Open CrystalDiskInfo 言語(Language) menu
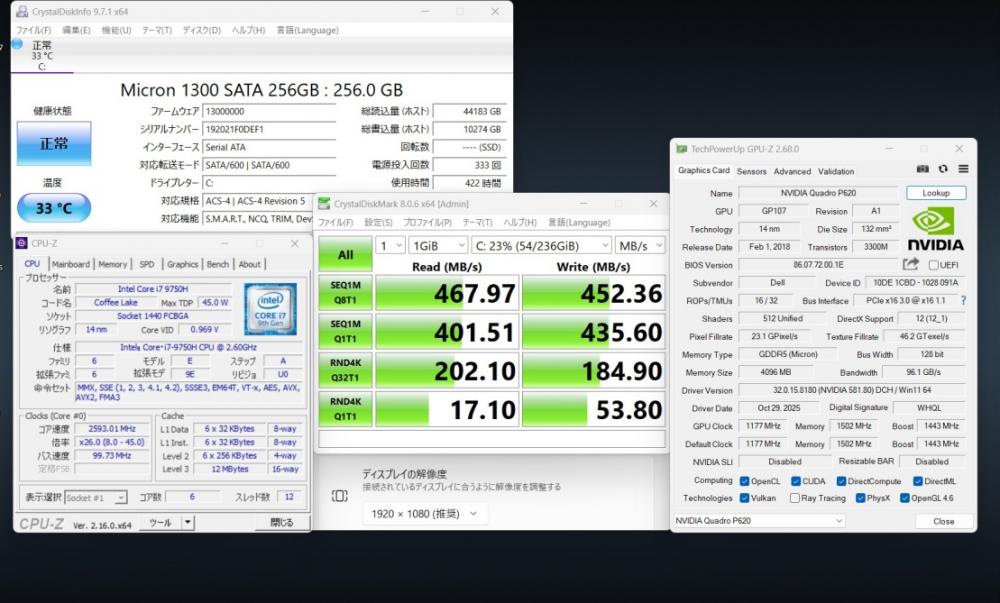The image size is (1000, 603). coord(307,30)
